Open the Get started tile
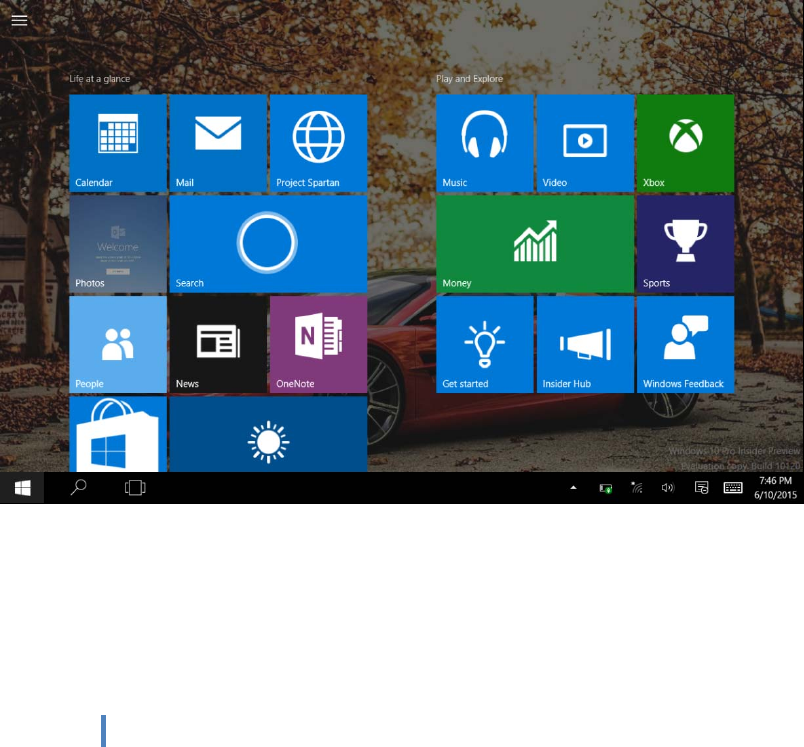Viewport: 804px width, 747px height. (x=485, y=345)
